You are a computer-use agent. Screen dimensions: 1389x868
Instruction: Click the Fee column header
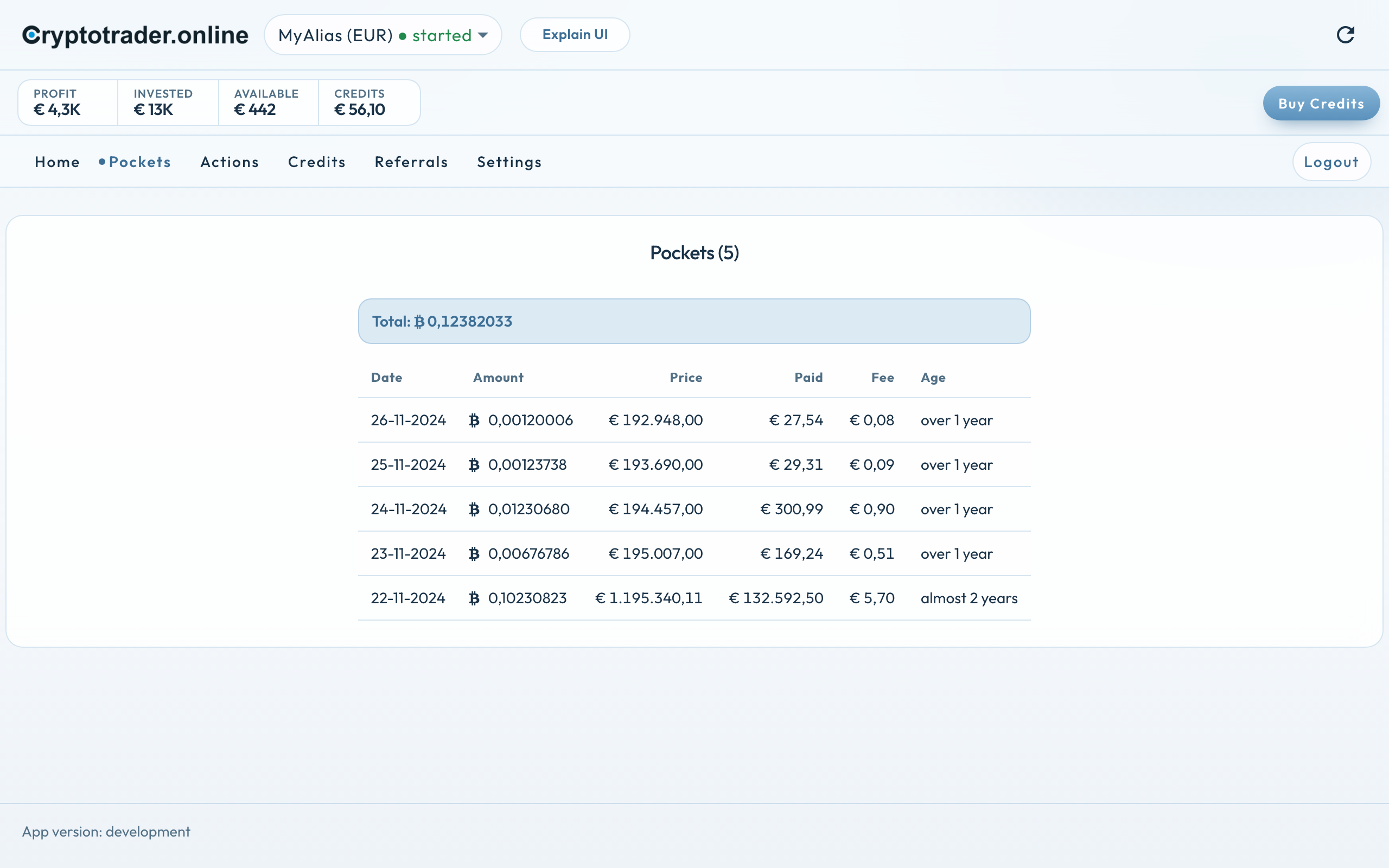click(x=883, y=377)
